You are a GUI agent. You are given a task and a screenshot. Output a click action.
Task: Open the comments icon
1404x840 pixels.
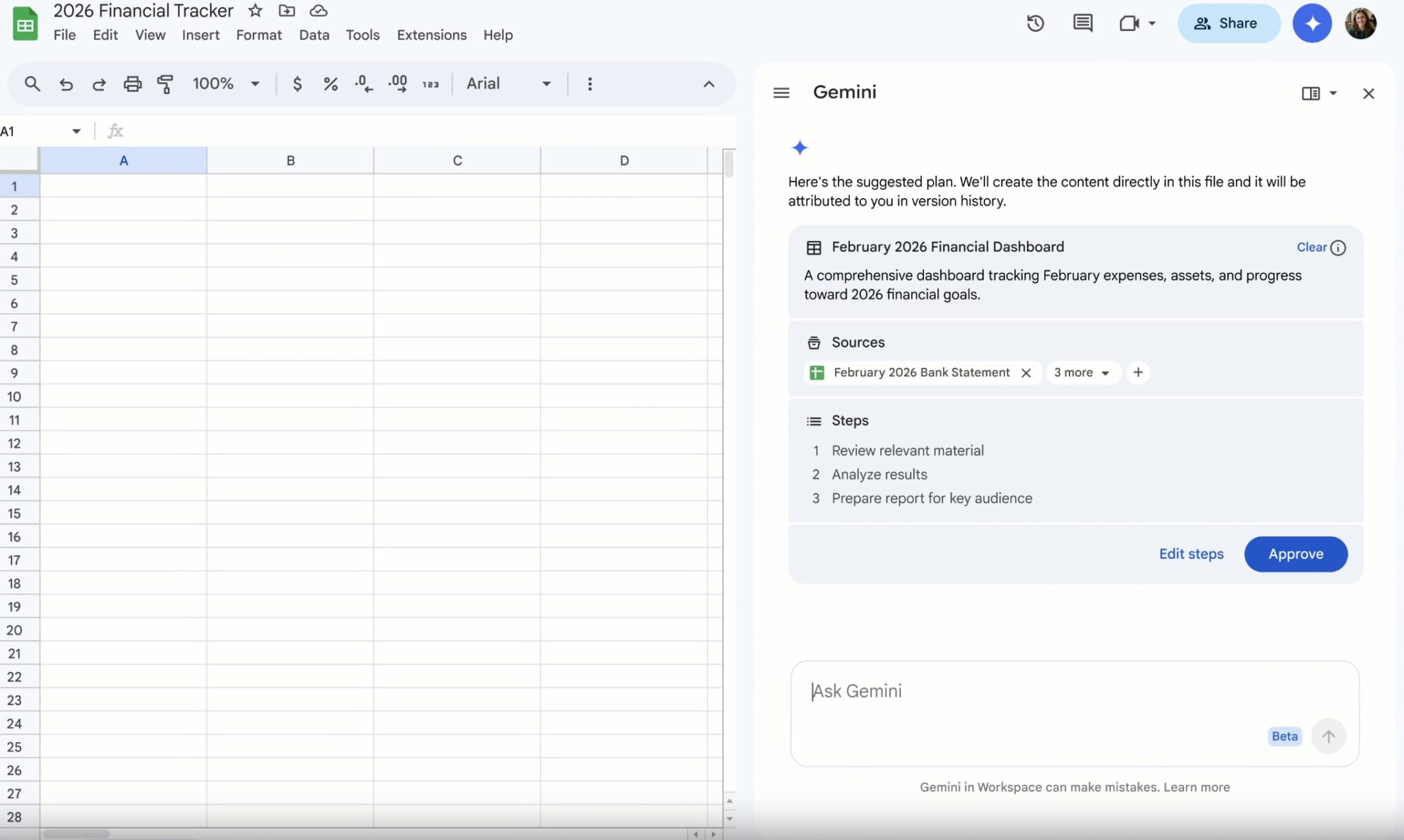[1082, 23]
